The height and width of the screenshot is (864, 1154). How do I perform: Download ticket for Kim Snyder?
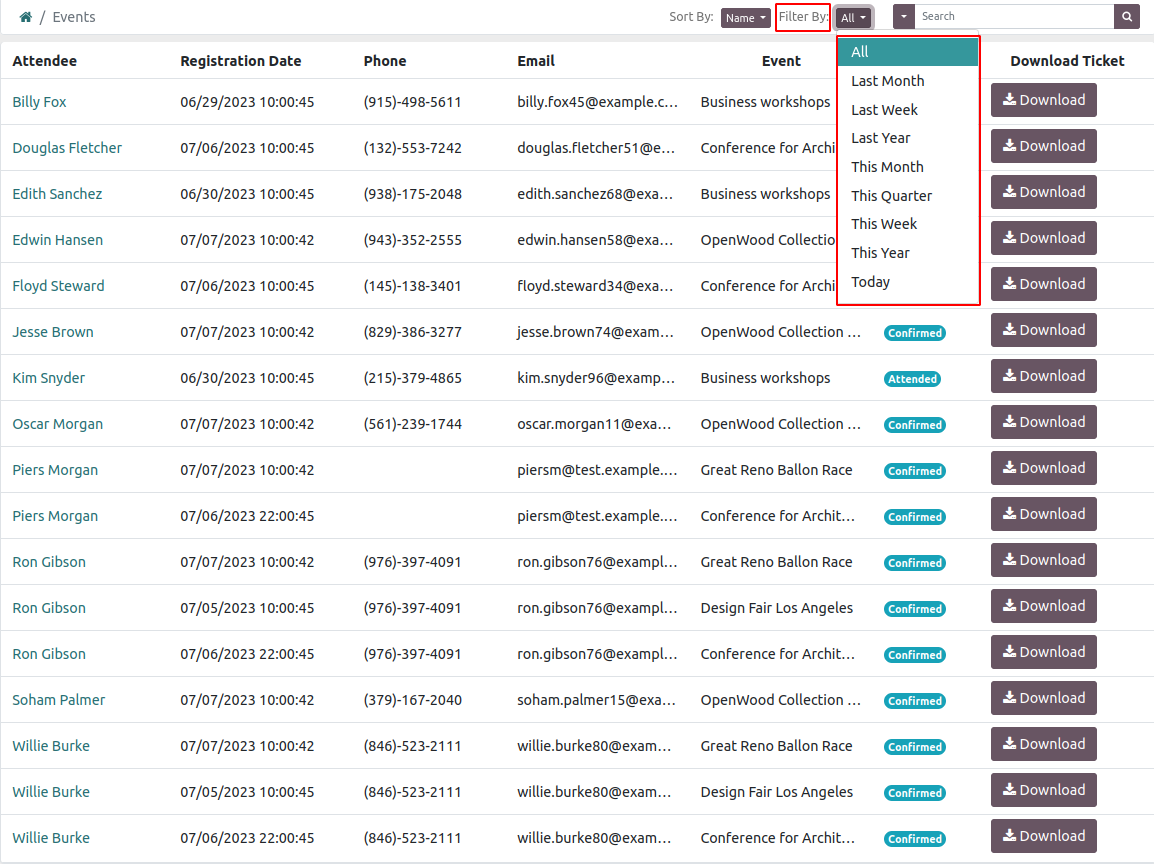coord(1044,376)
